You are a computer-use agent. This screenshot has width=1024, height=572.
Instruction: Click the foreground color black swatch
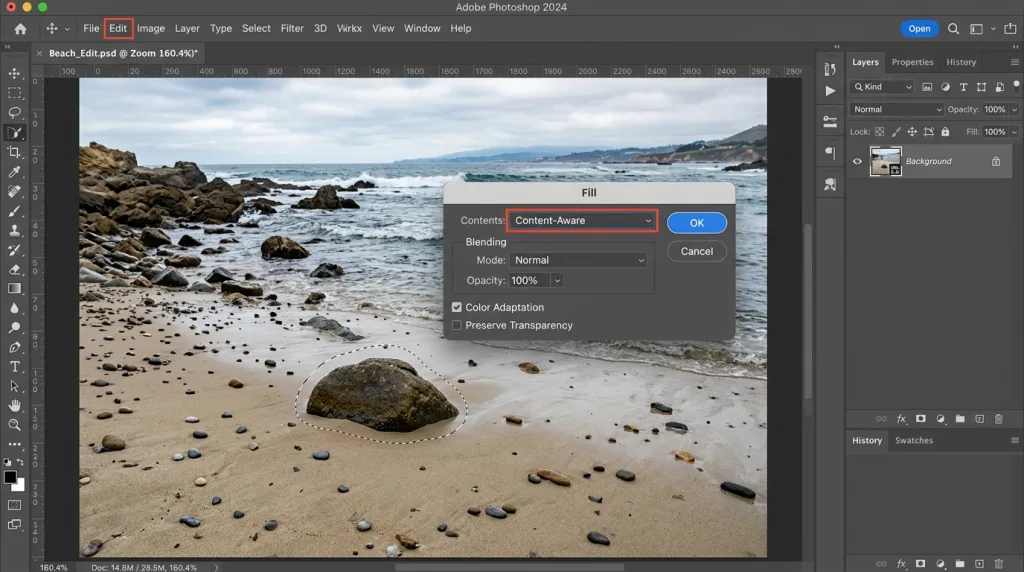[x=9, y=477]
